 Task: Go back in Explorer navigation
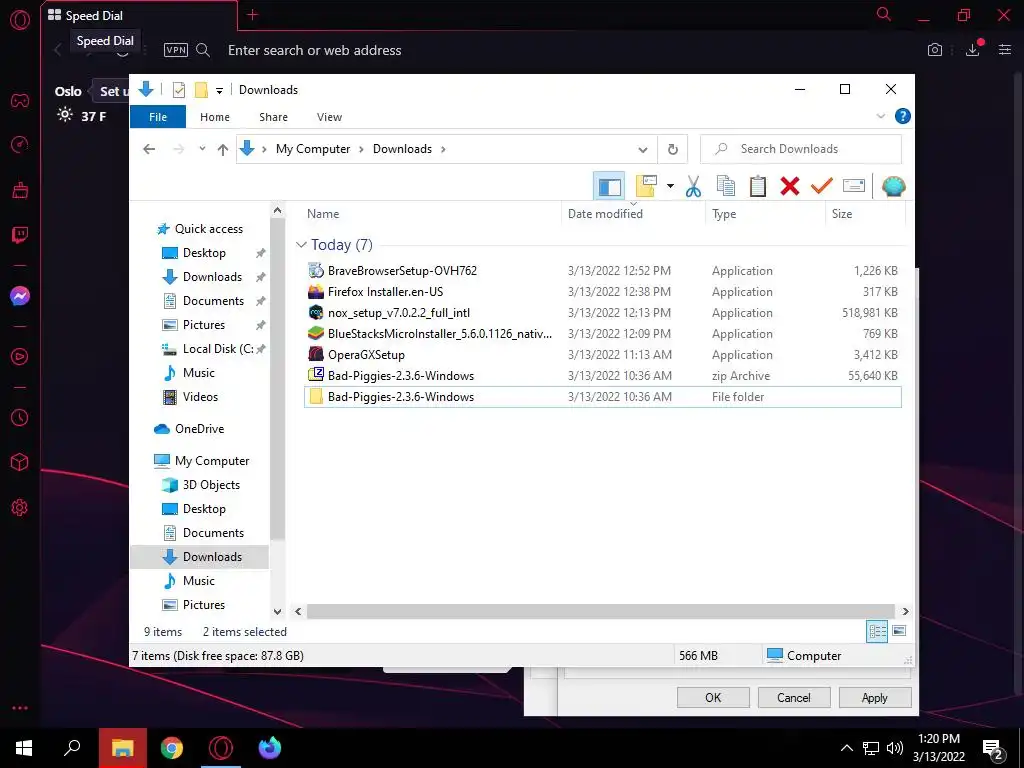(x=149, y=149)
